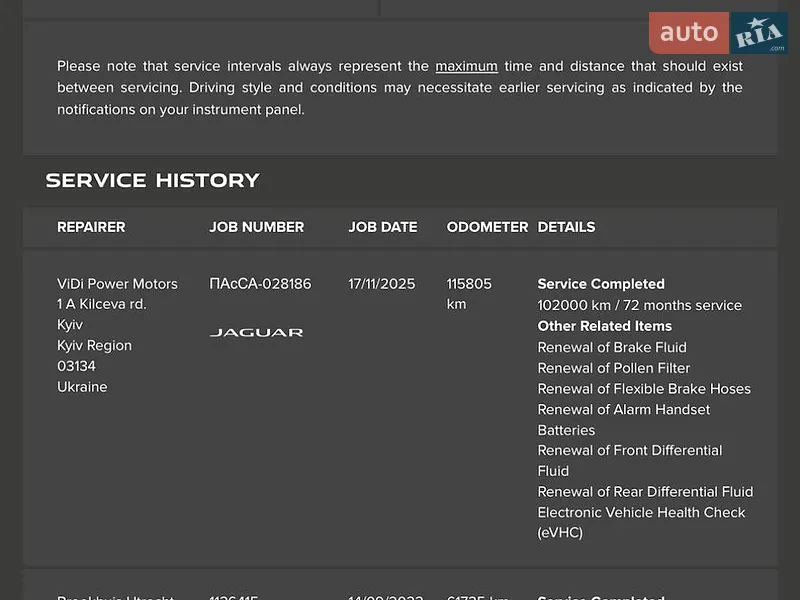Click the Service Completed label

[x=601, y=284]
